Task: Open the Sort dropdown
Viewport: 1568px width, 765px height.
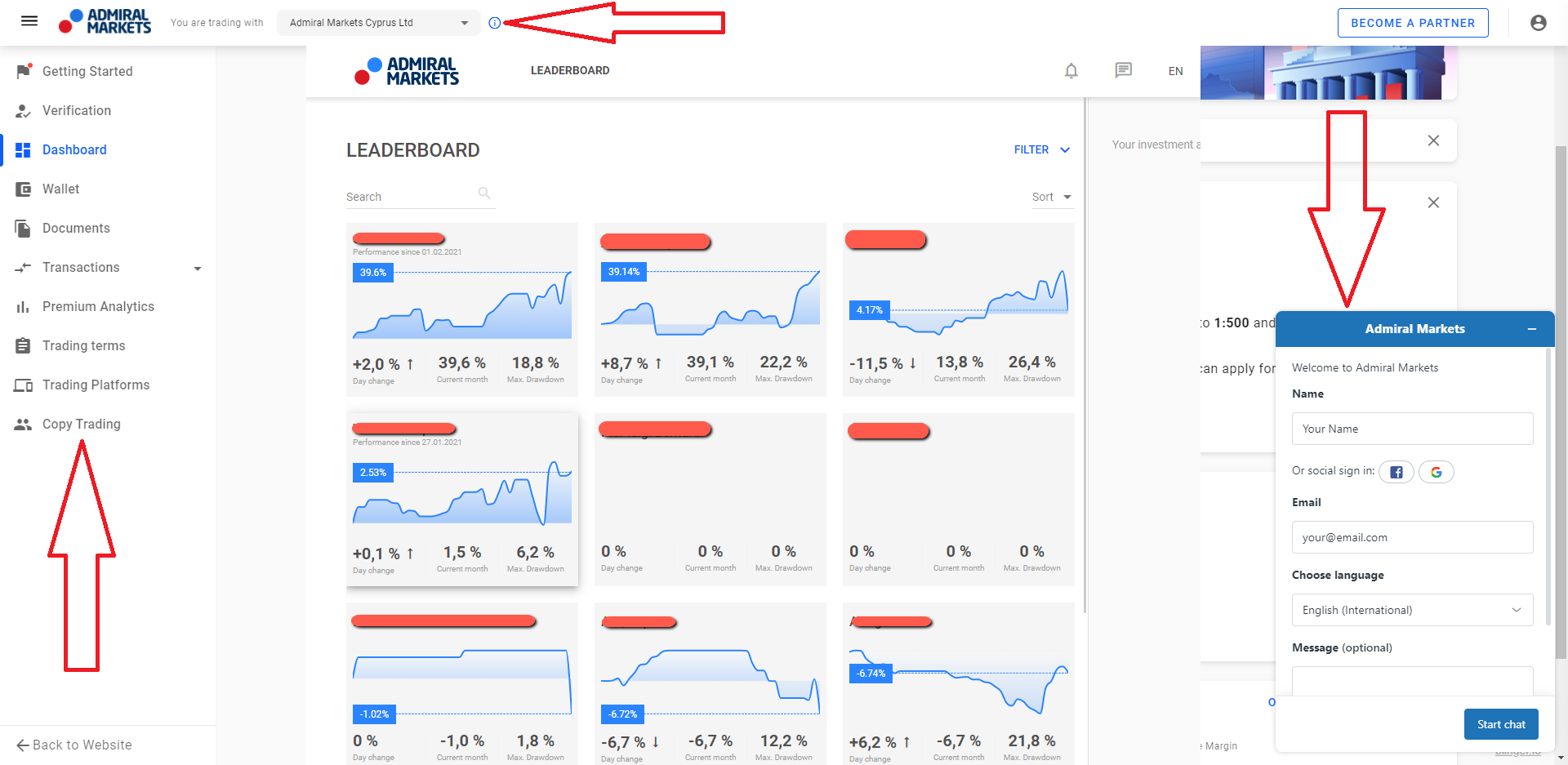Action: point(1052,197)
